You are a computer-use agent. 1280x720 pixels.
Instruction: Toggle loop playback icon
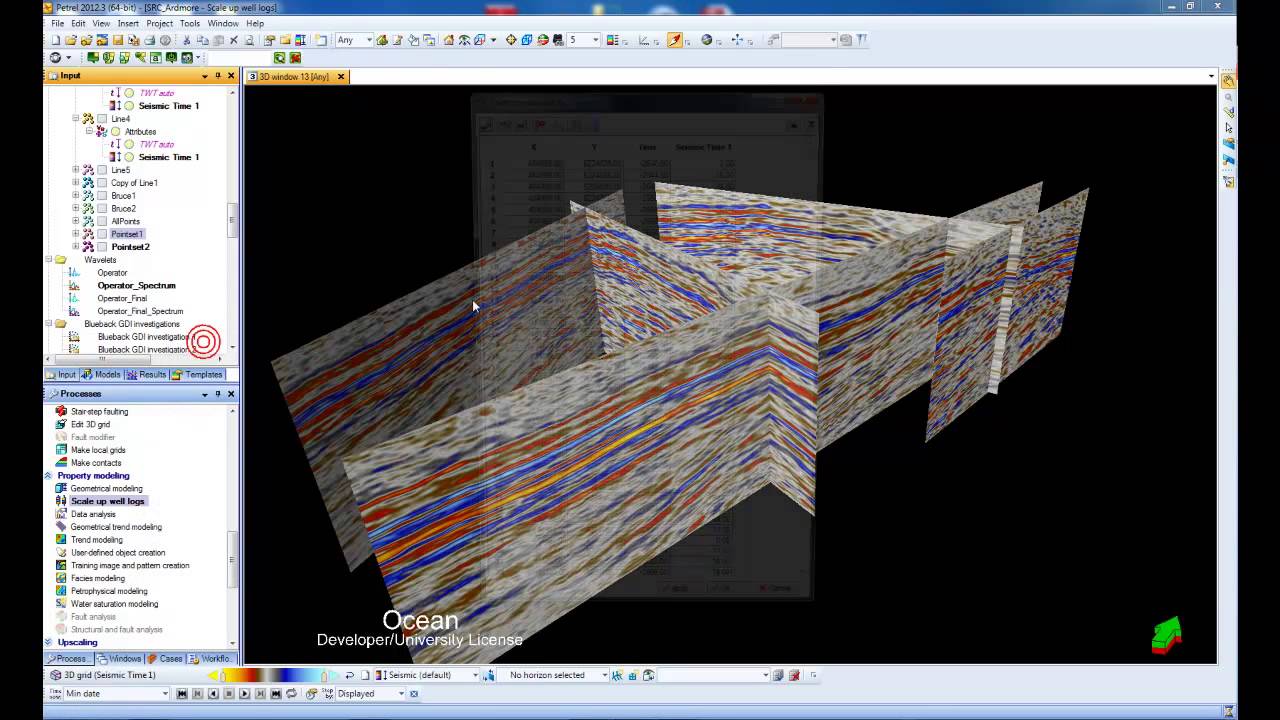coord(292,693)
